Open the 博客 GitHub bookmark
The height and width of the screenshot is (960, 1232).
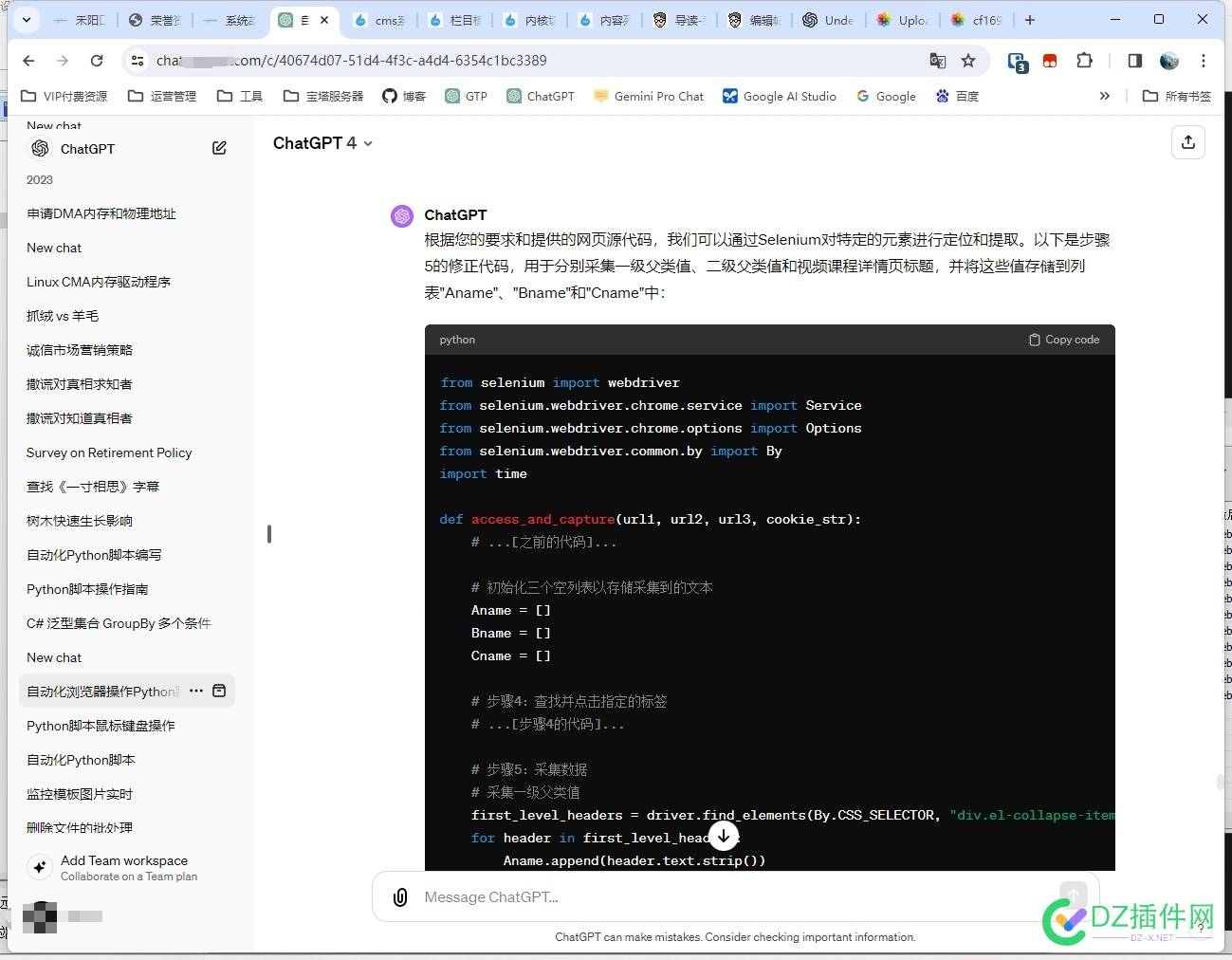point(404,96)
